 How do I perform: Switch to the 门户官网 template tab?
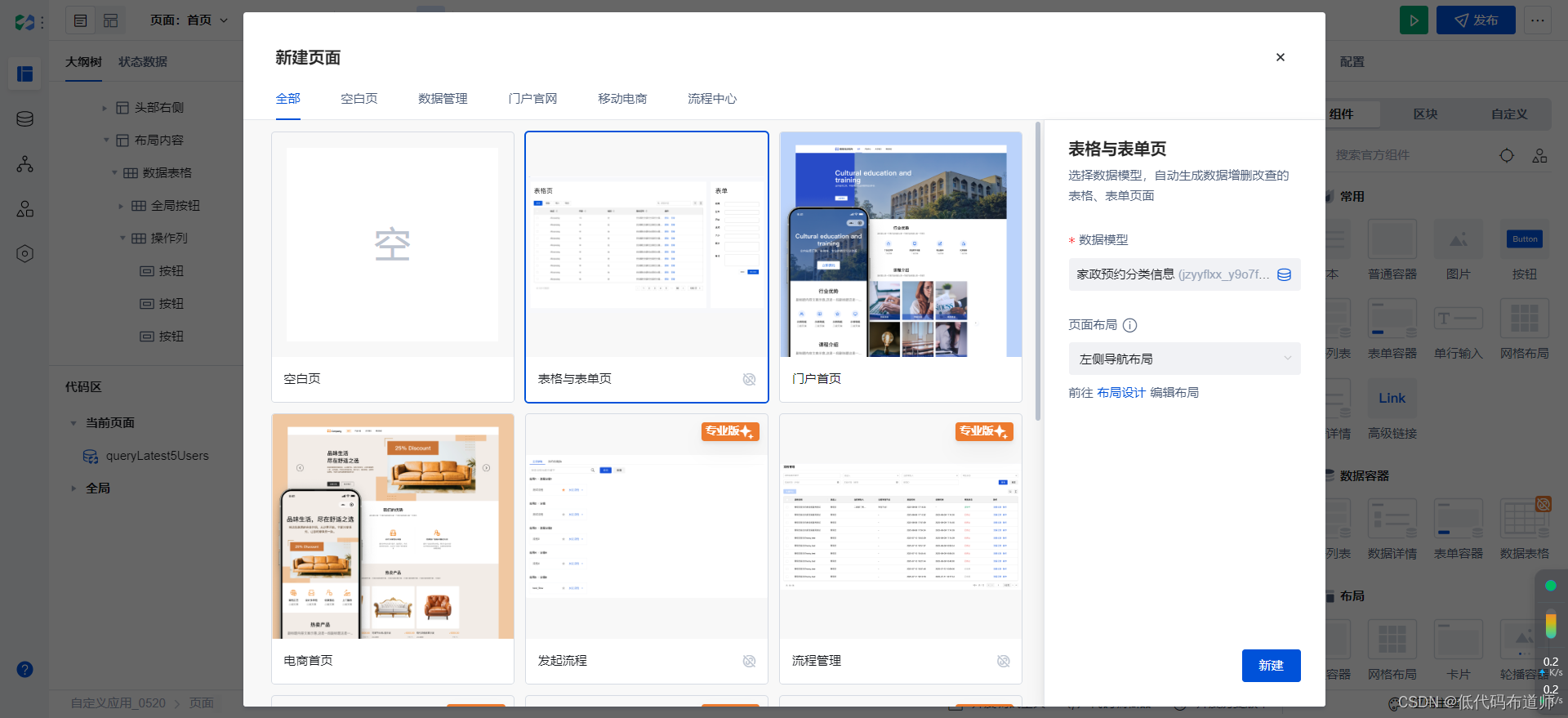tap(532, 99)
